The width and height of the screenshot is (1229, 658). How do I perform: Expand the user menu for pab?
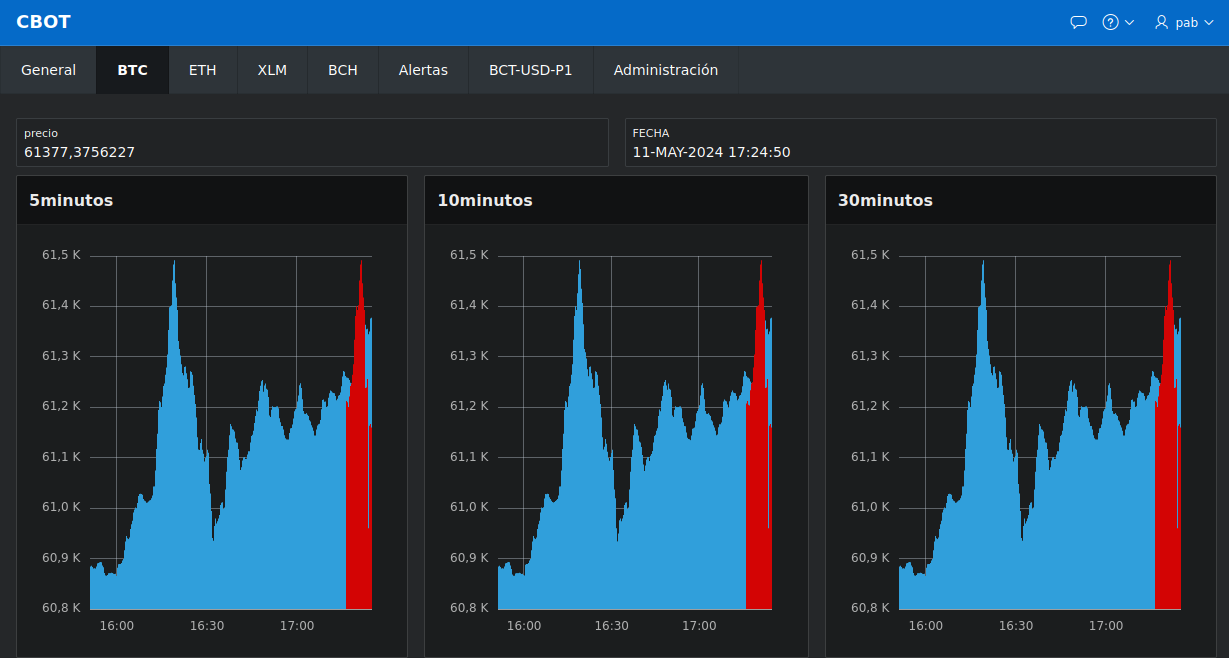click(1207, 22)
